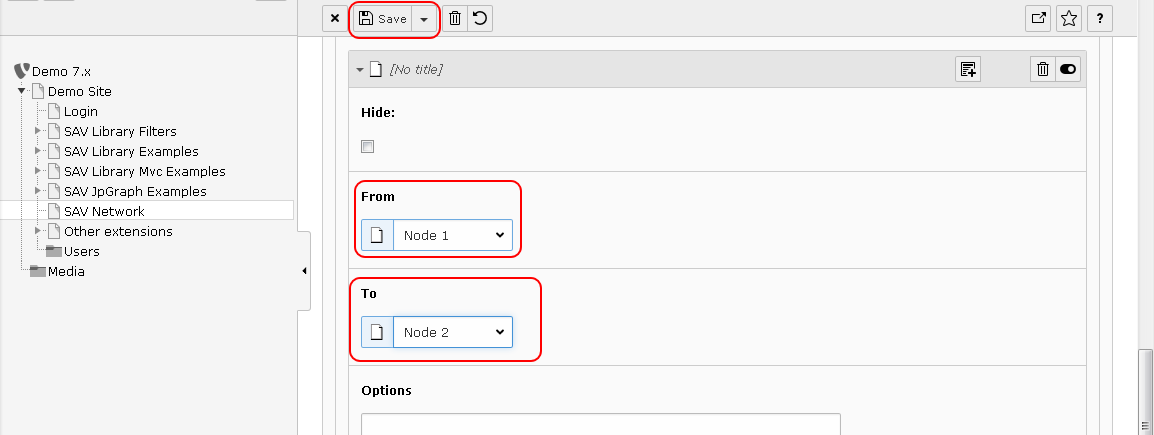Delete the inline [No title] record

pyautogui.click(x=1043, y=69)
